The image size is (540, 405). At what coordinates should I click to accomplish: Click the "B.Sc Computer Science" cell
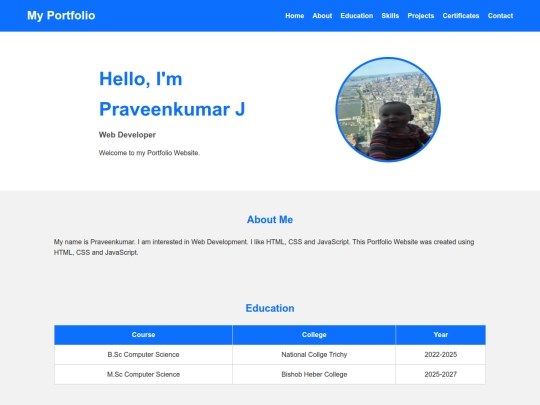(143, 355)
